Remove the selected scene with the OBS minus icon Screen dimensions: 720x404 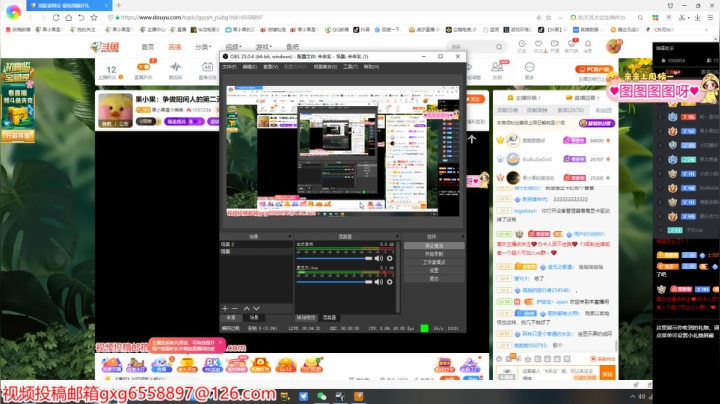pos(235,309)
